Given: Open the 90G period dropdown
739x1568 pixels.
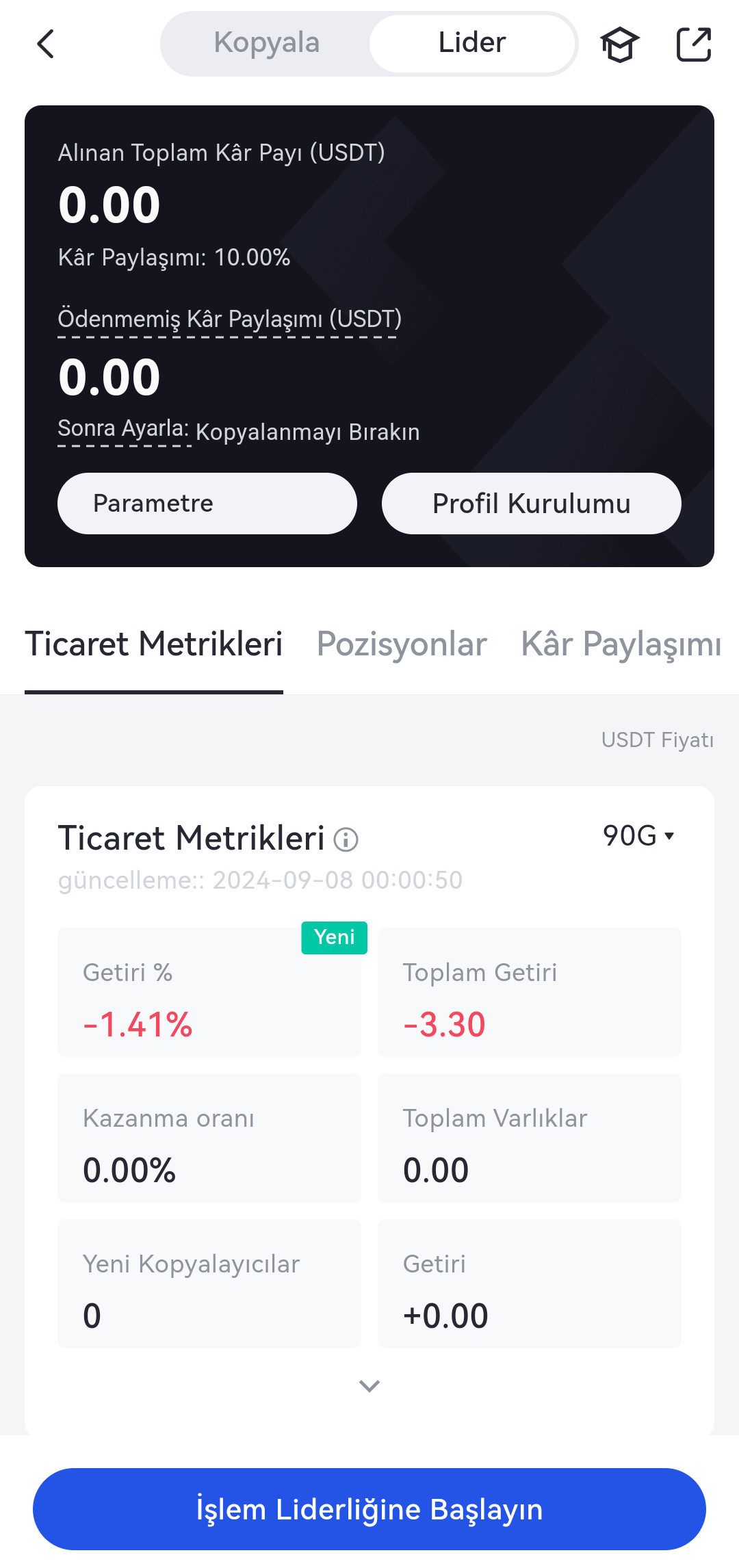Looking at the screenshot, I should pos(638,836).
